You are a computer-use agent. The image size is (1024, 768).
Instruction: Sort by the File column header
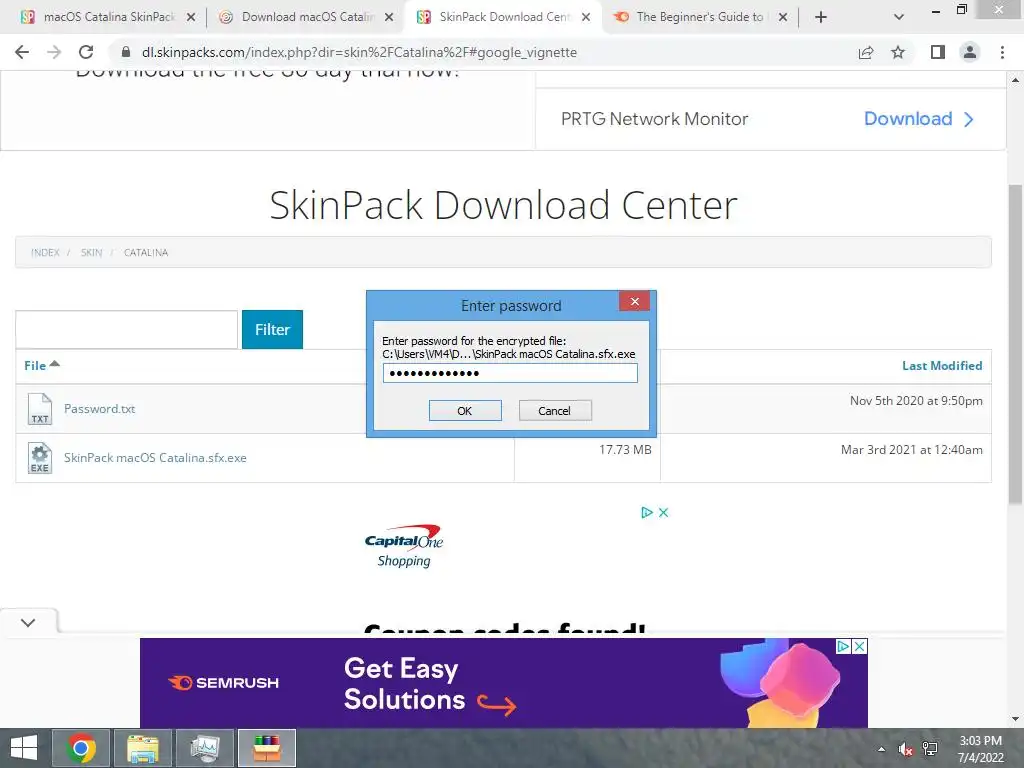[41, 366]
